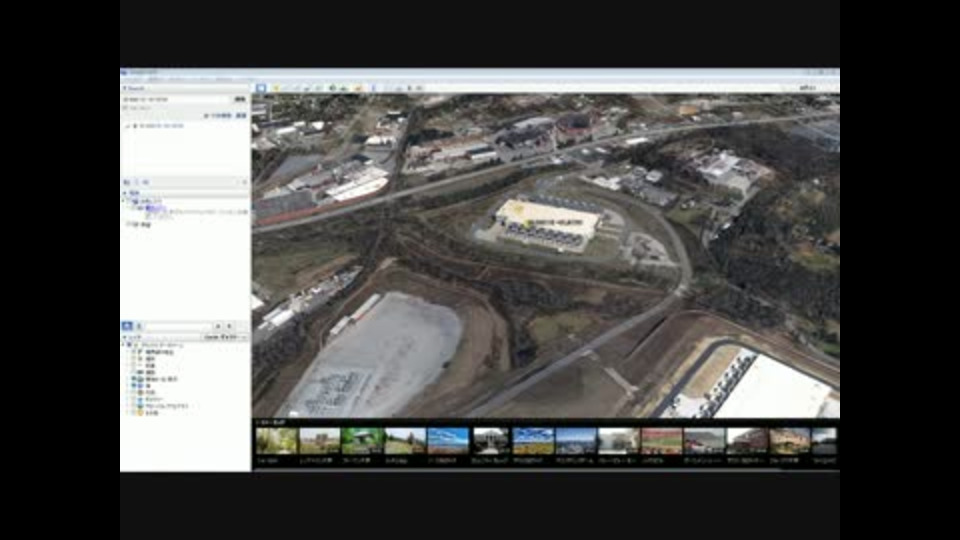Open the blue sky Tour Guide thumbnail
The height and width of the screenshot is (540, 960).
click(x=448, y=441)
